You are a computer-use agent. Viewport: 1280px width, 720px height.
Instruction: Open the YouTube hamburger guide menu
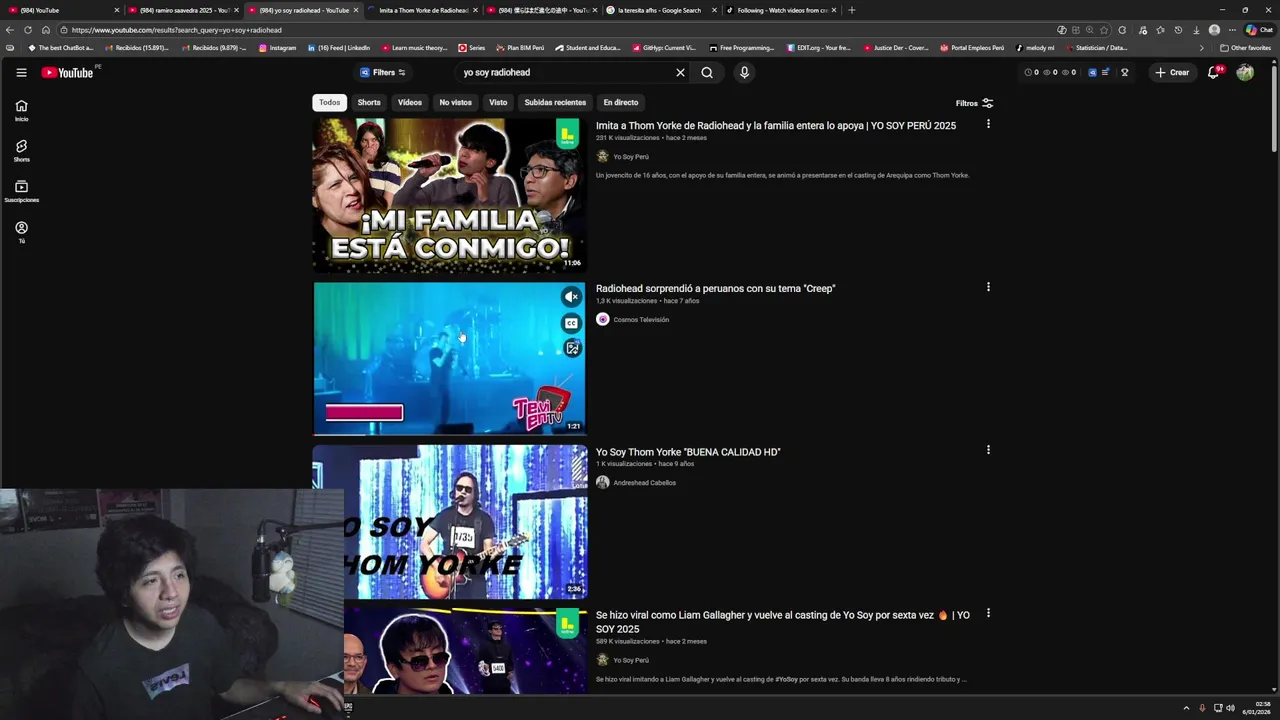(21, 72)
